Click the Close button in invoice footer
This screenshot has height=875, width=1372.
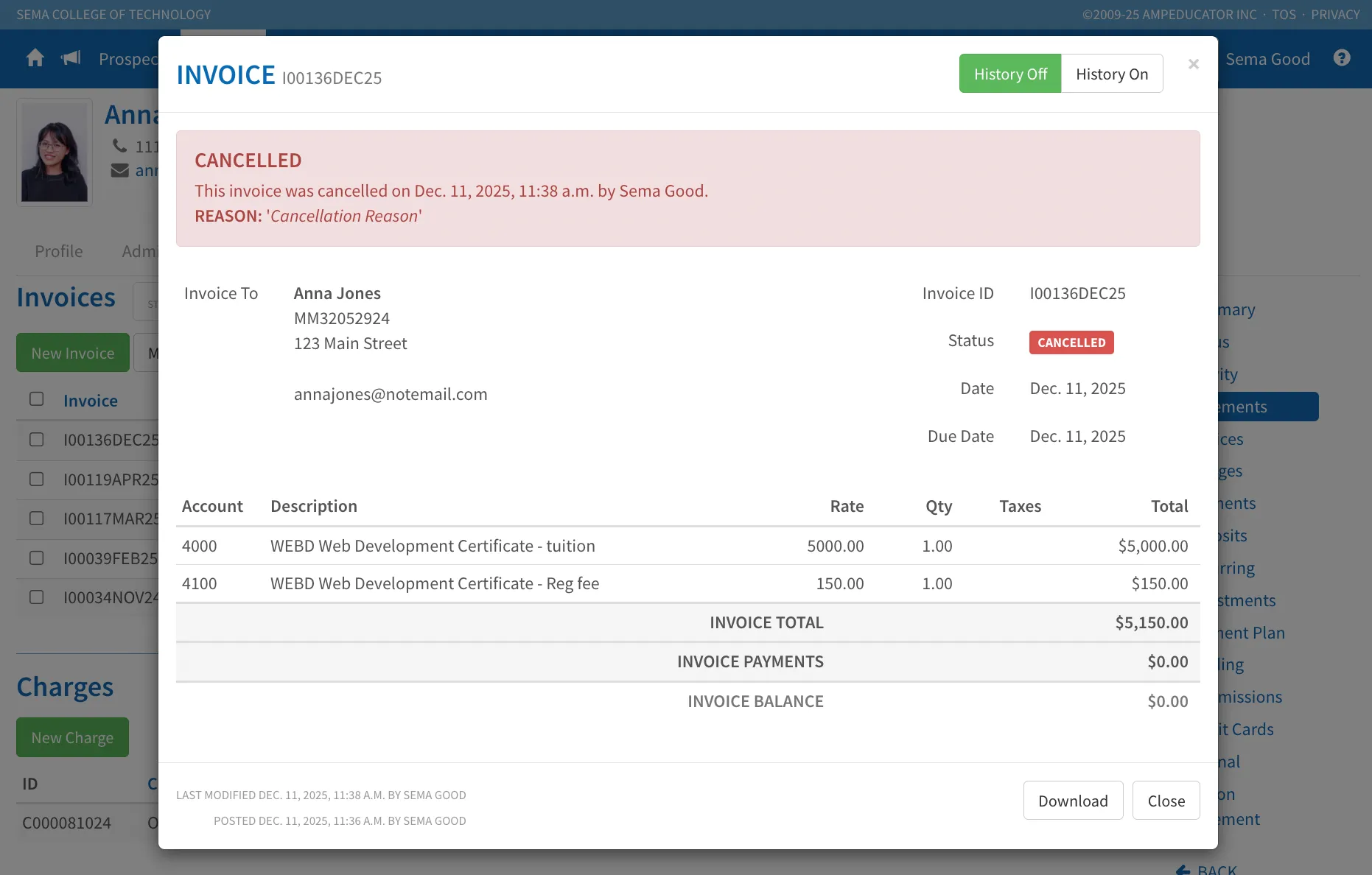(1166, 801)
